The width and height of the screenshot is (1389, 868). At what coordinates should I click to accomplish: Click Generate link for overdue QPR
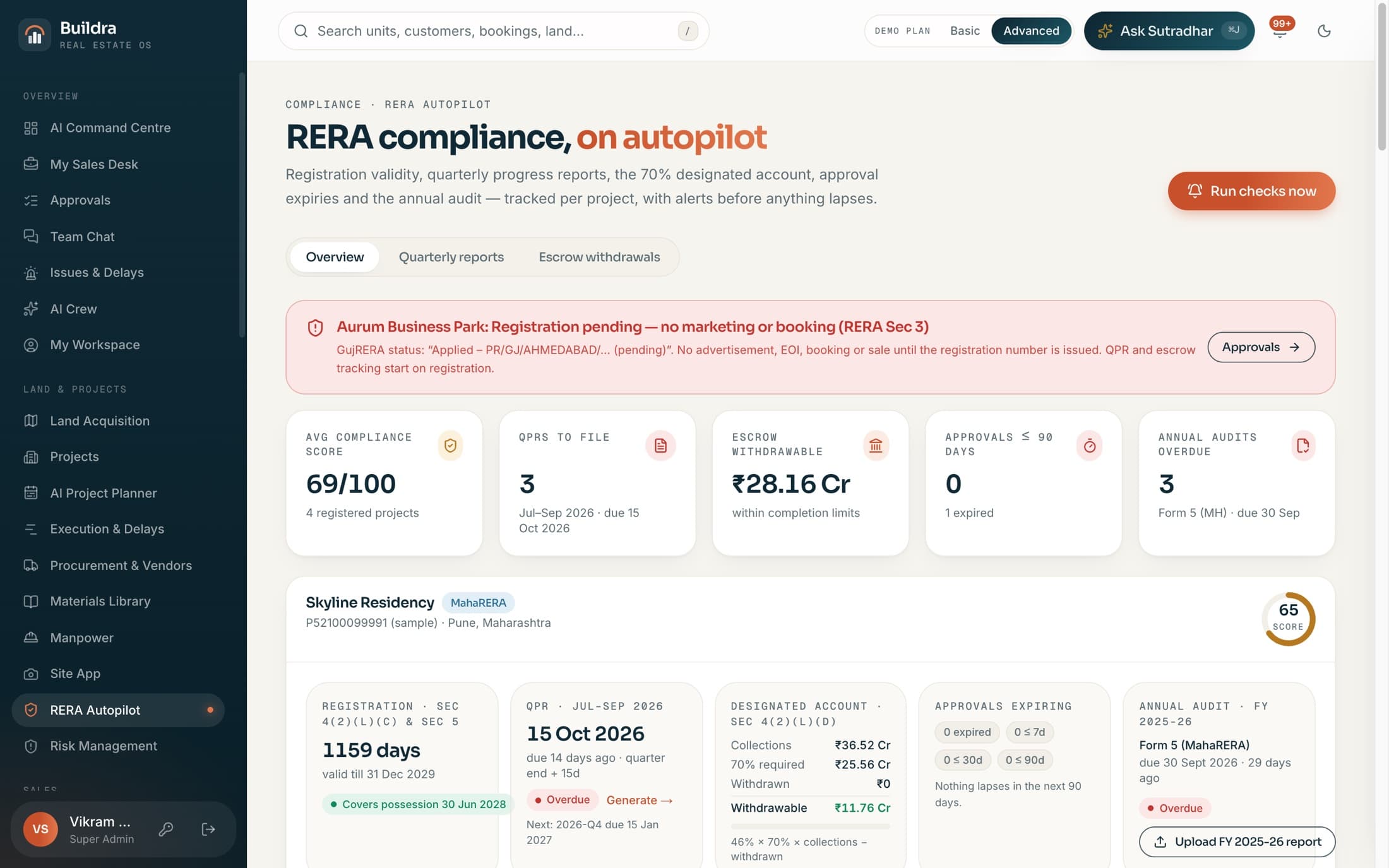(x=639, y=800)
